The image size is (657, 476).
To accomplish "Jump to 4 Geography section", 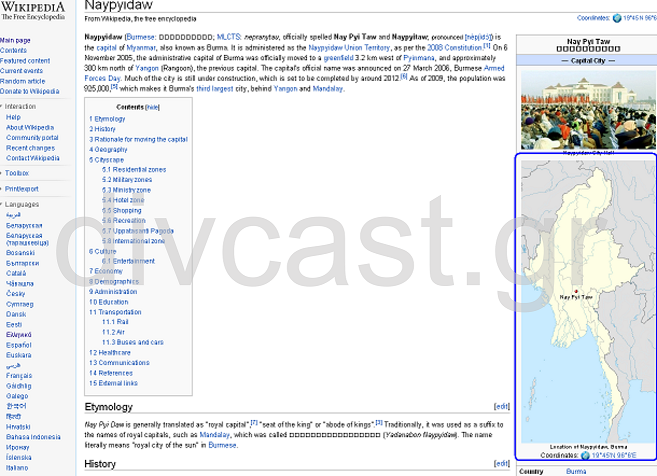I will [108, 150].
